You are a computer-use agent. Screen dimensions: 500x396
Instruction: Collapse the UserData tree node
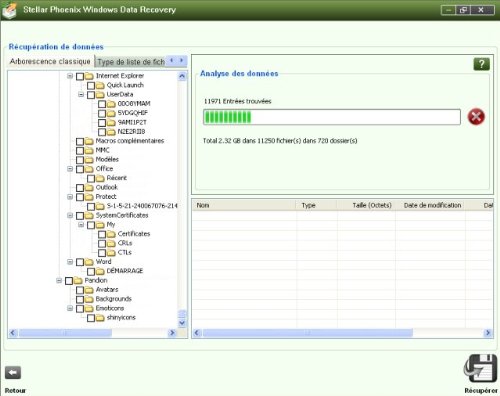(x=81, y=95)
